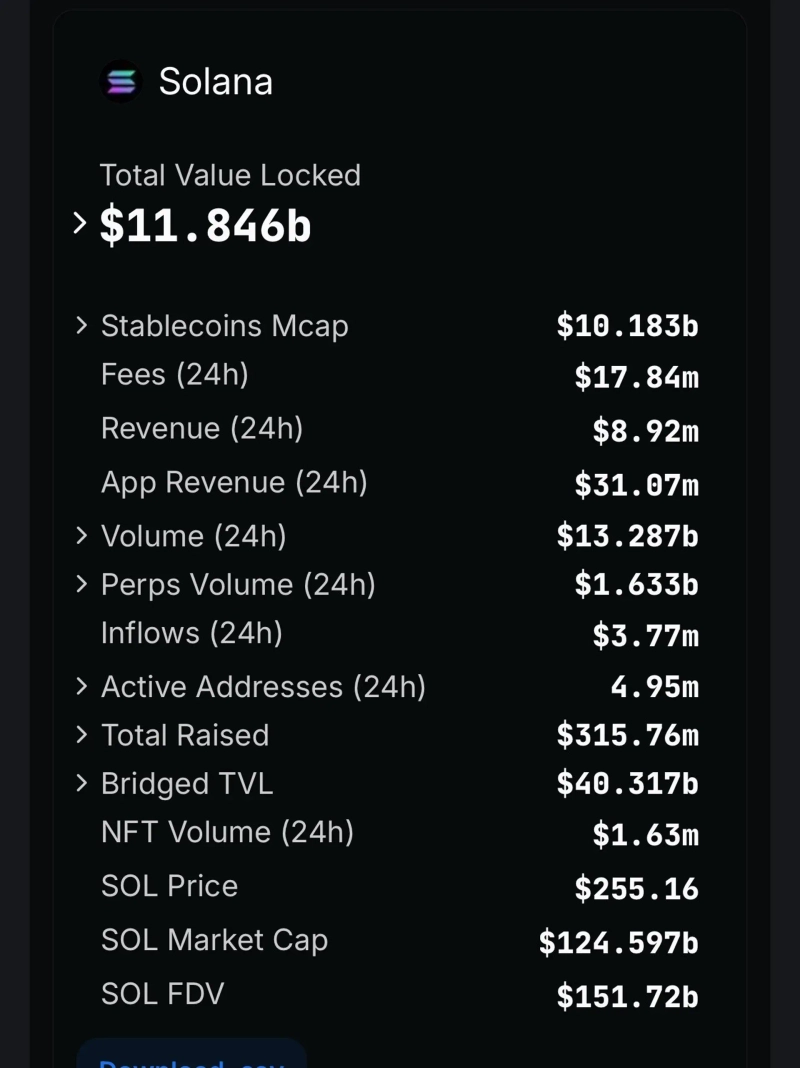Image resolution: width=800 pixels, height=1068 pixels.
Task: Click the $151.72b SOL FDV value
Action: (x=627, y=996)
